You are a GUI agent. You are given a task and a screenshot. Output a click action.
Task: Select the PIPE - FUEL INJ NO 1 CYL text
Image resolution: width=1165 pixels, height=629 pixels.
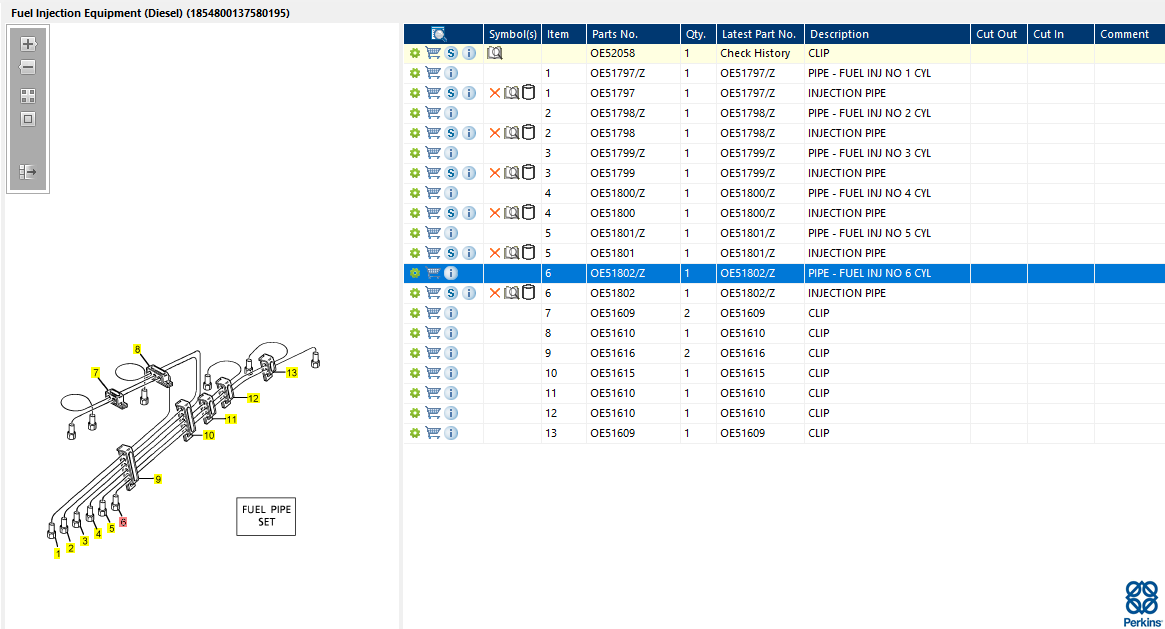click(869, 73)
